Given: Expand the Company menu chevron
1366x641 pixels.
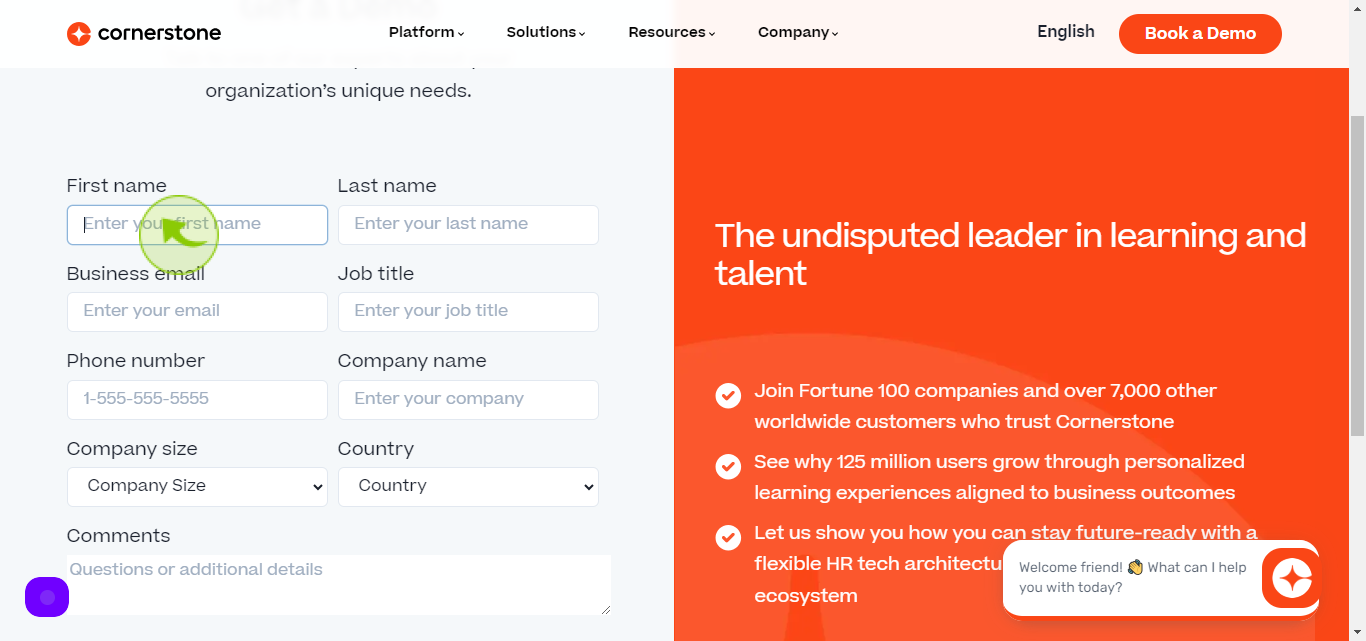Looking at the screenshot, I should click(x=835, y=34).
